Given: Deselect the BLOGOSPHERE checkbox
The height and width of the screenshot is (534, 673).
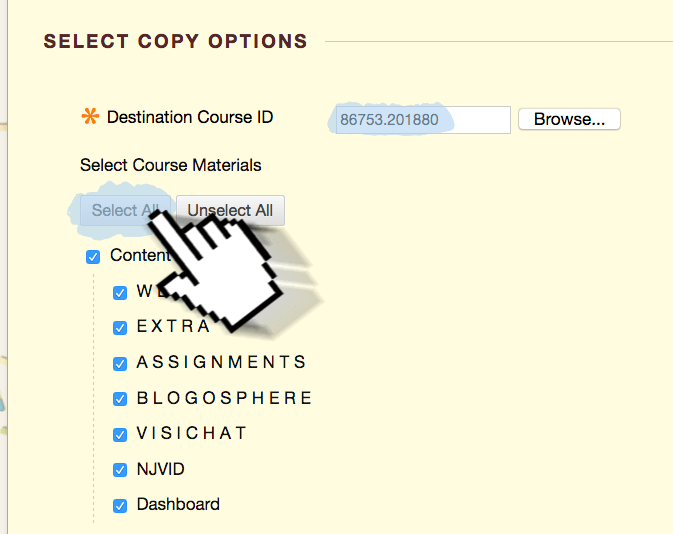Looking at the screenshot, I should point(120,399).
